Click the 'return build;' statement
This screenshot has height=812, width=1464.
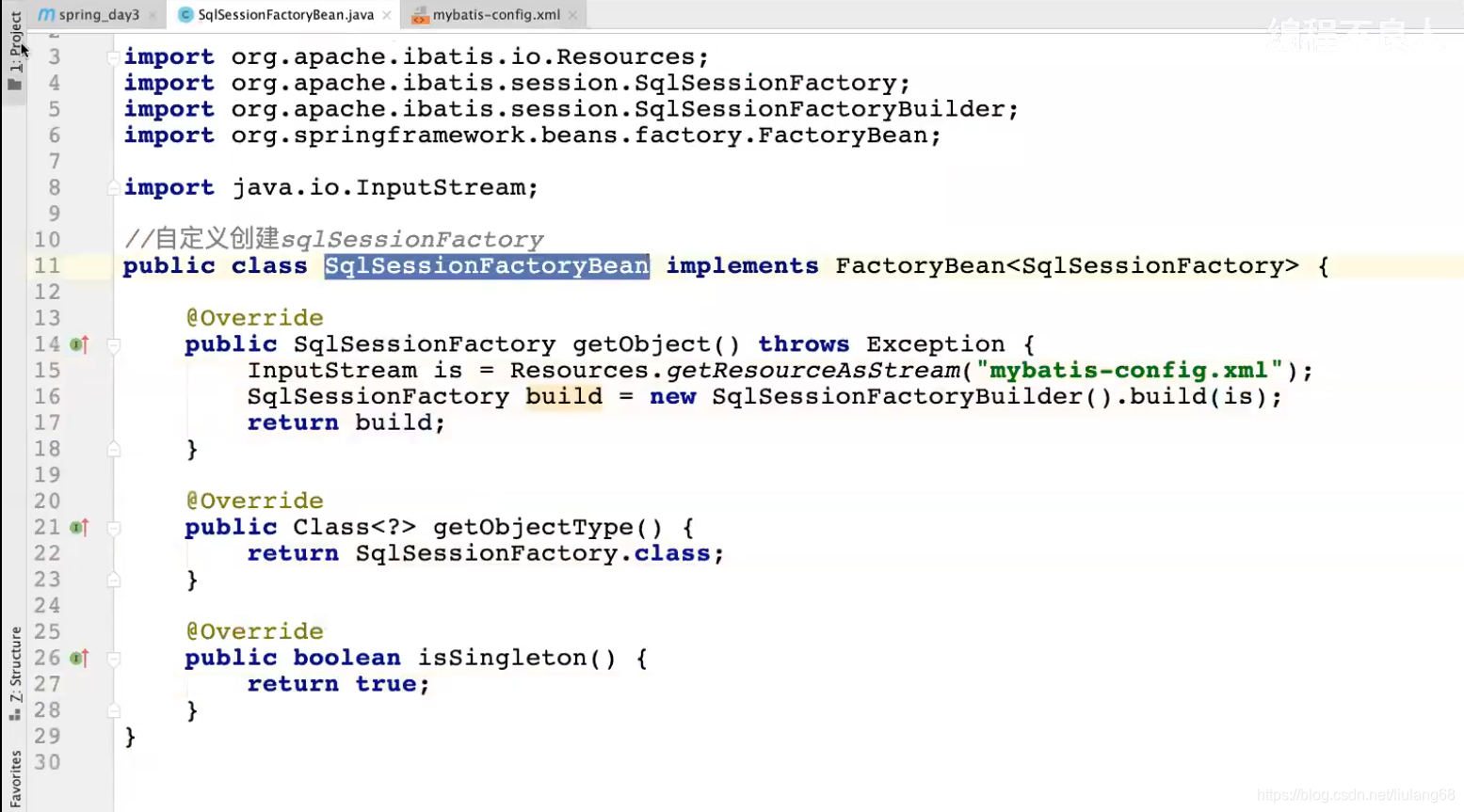click(346, 423)
